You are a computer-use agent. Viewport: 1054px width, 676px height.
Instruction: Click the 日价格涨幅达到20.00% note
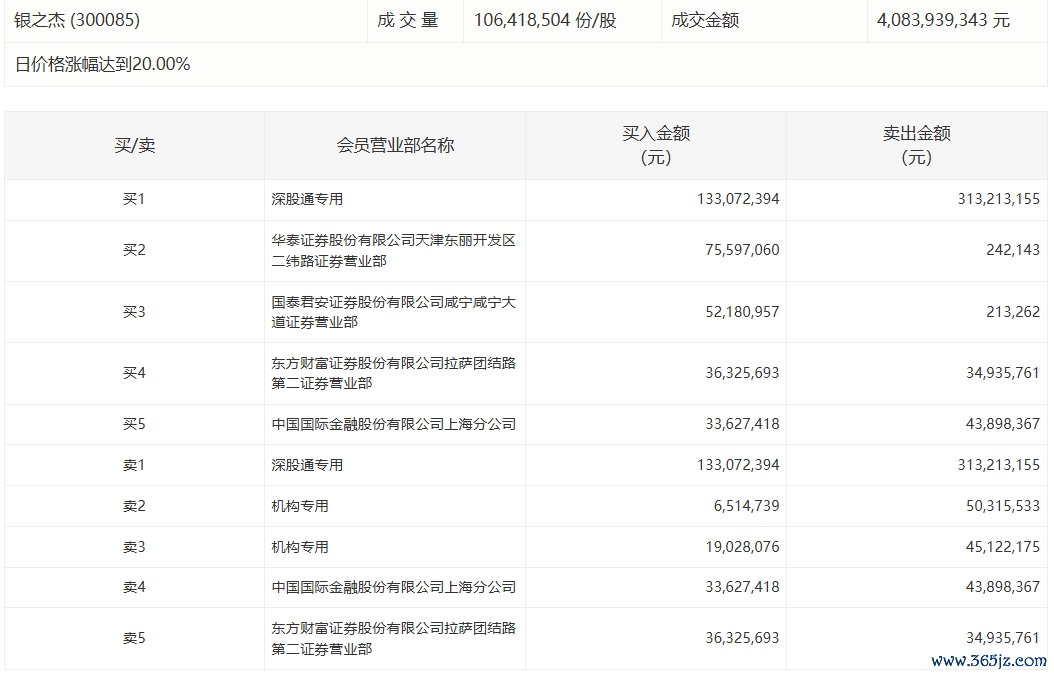(103, 65)
